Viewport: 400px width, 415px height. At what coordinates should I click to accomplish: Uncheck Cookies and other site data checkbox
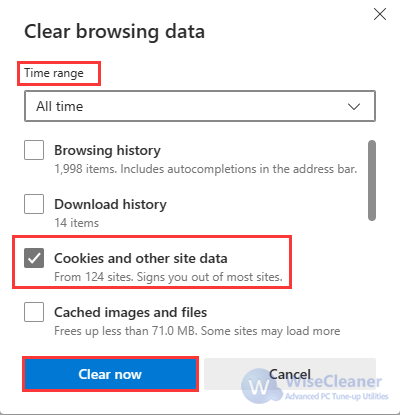coord(34,258)
